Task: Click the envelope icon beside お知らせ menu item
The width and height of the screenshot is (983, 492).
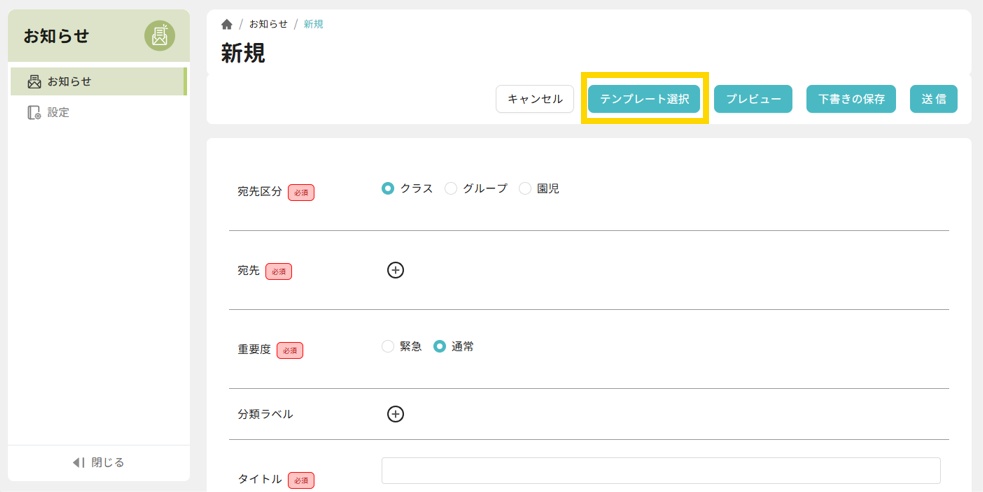Action: (x=34, y=81)
